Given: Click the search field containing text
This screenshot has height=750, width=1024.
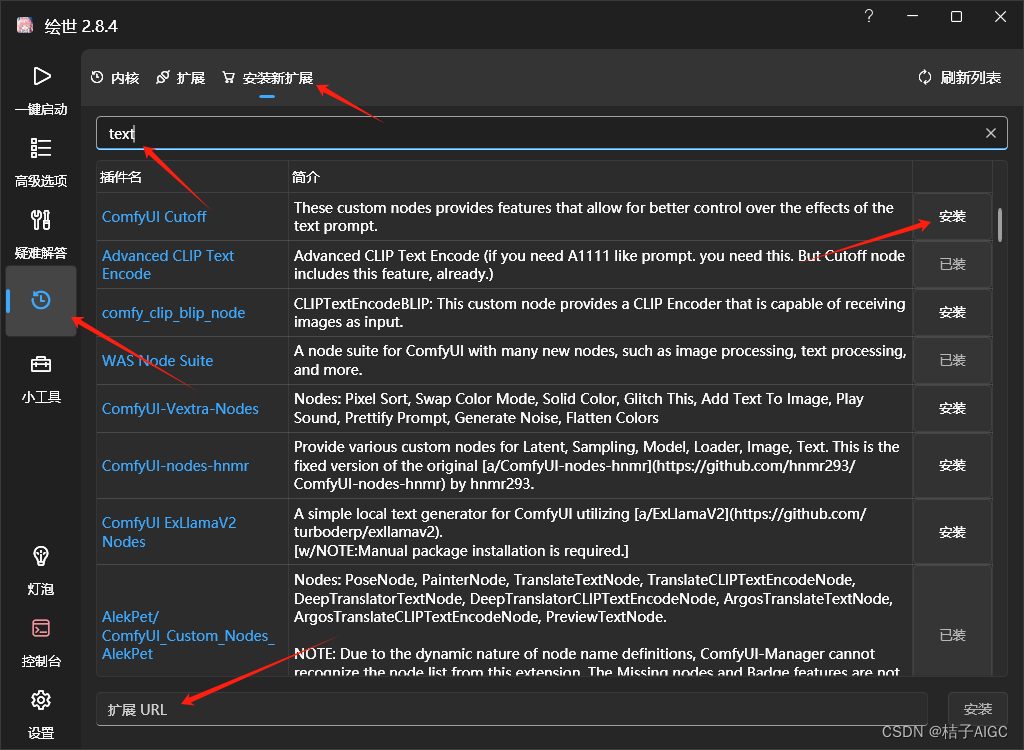Looking at the screenshot, I should pos(552,133).
